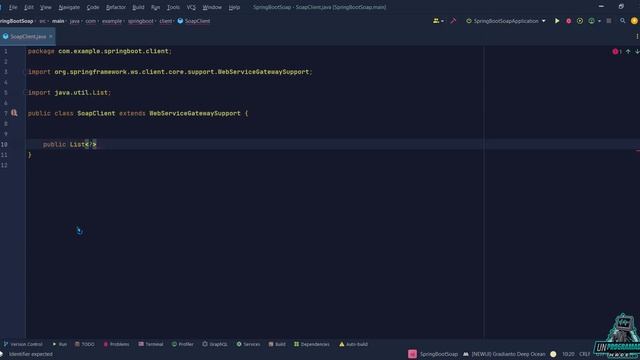Viewport: 640px width, 360px height.
Task: Click SpringBootSoap project widget in status bar
Action: pyautogui.click(x=433, y=354)
